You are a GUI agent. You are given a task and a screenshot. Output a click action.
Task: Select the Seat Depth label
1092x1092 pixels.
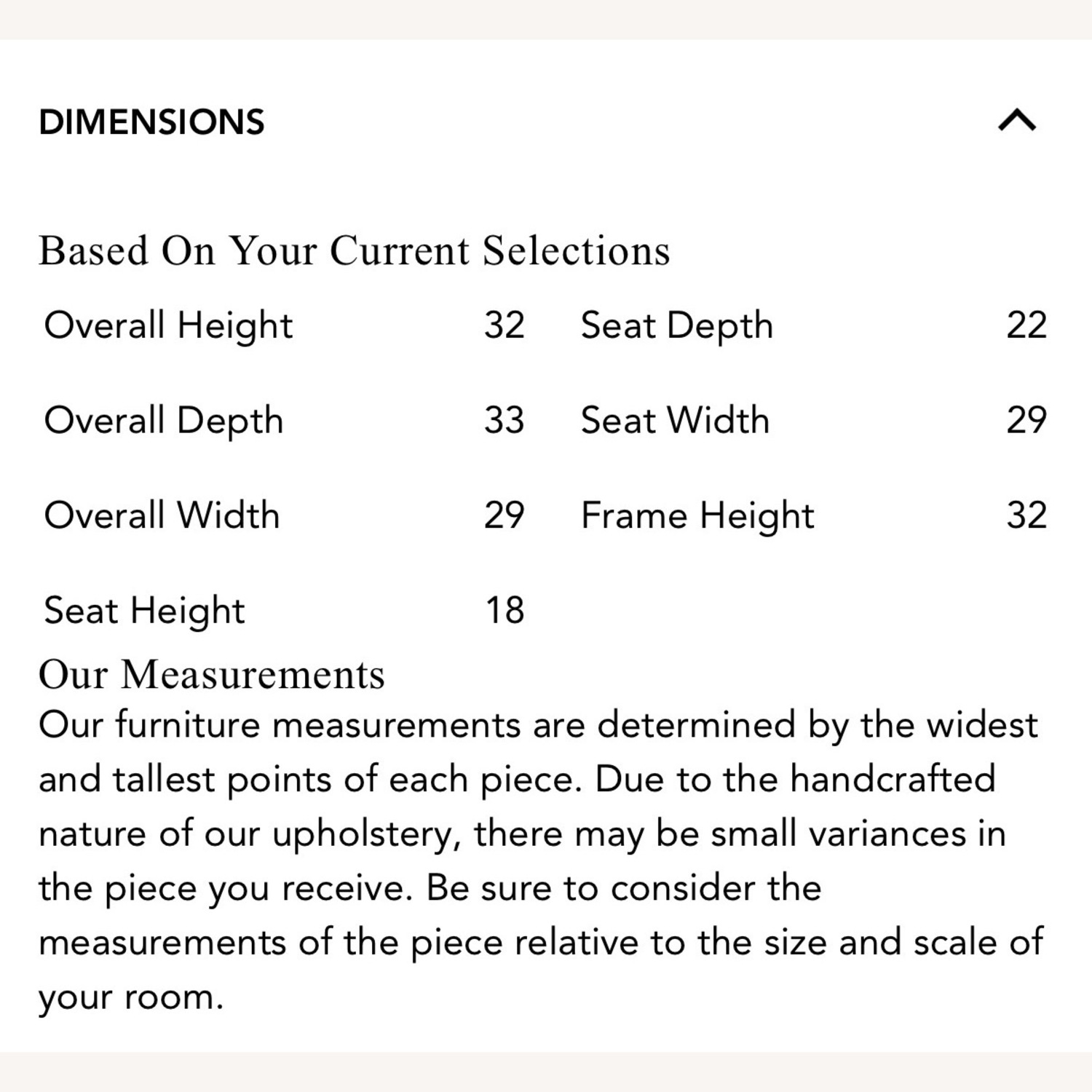coord(676,325)
